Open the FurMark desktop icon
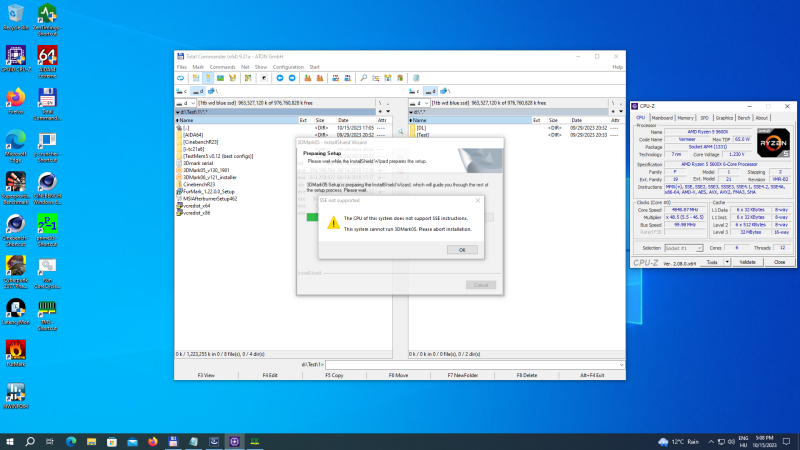Viewport: 800px width, 450px height. point(15,353)
